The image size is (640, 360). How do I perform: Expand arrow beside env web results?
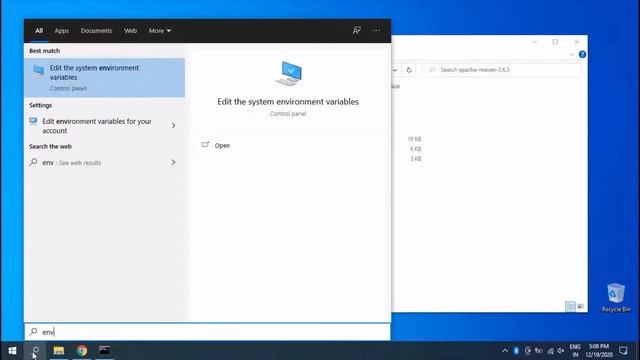pos(173,162)
